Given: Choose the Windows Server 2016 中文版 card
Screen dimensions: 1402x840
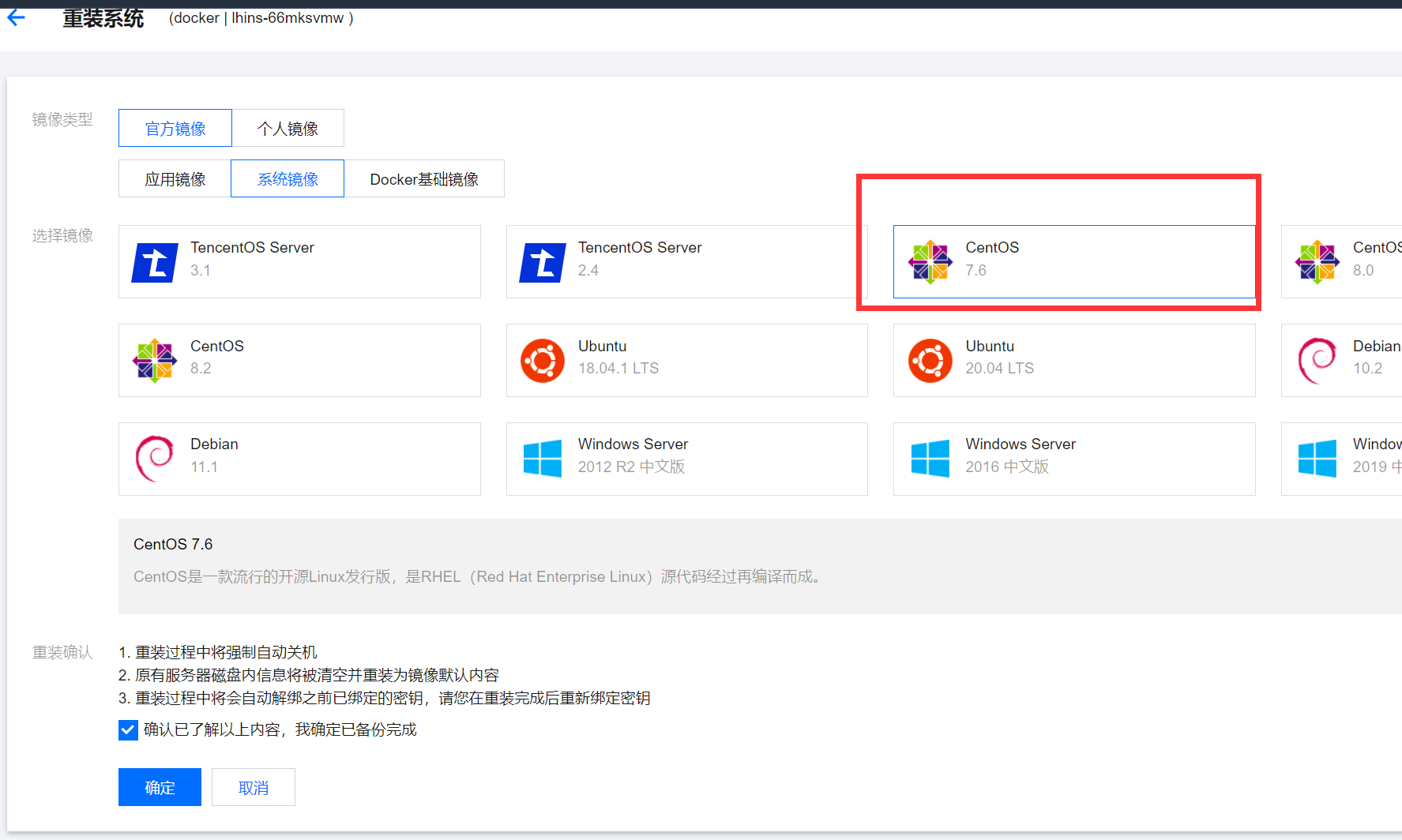Looking at the screenshot, I should pos(1074,459).
